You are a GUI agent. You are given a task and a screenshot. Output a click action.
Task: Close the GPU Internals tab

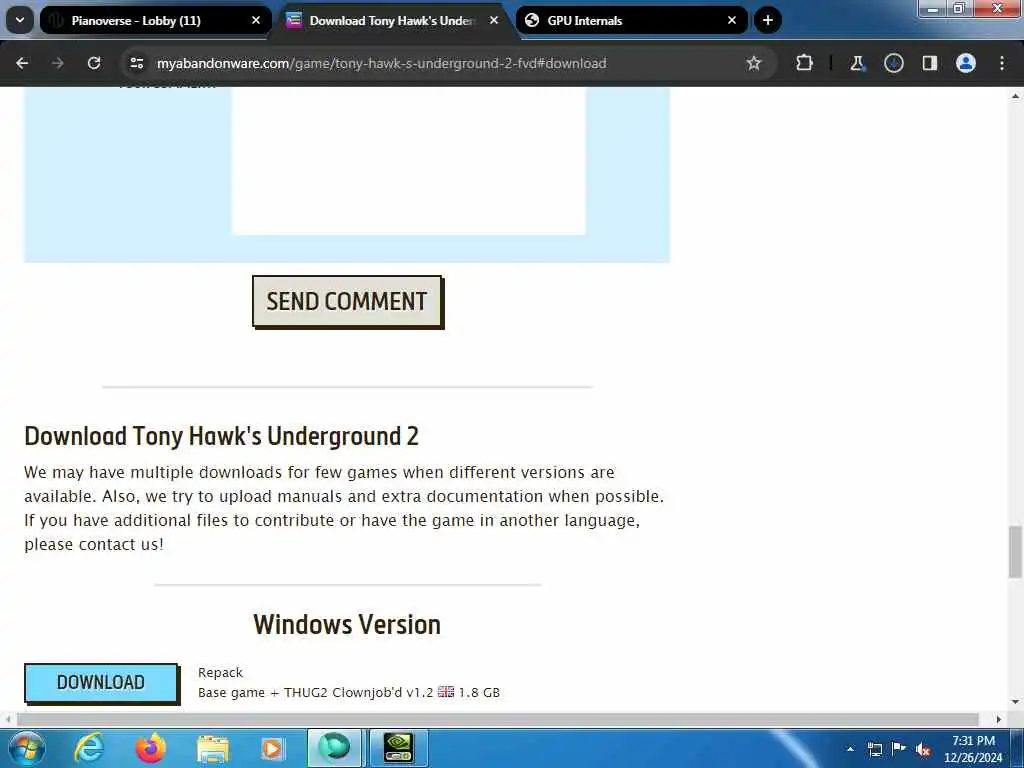(732, 20)
